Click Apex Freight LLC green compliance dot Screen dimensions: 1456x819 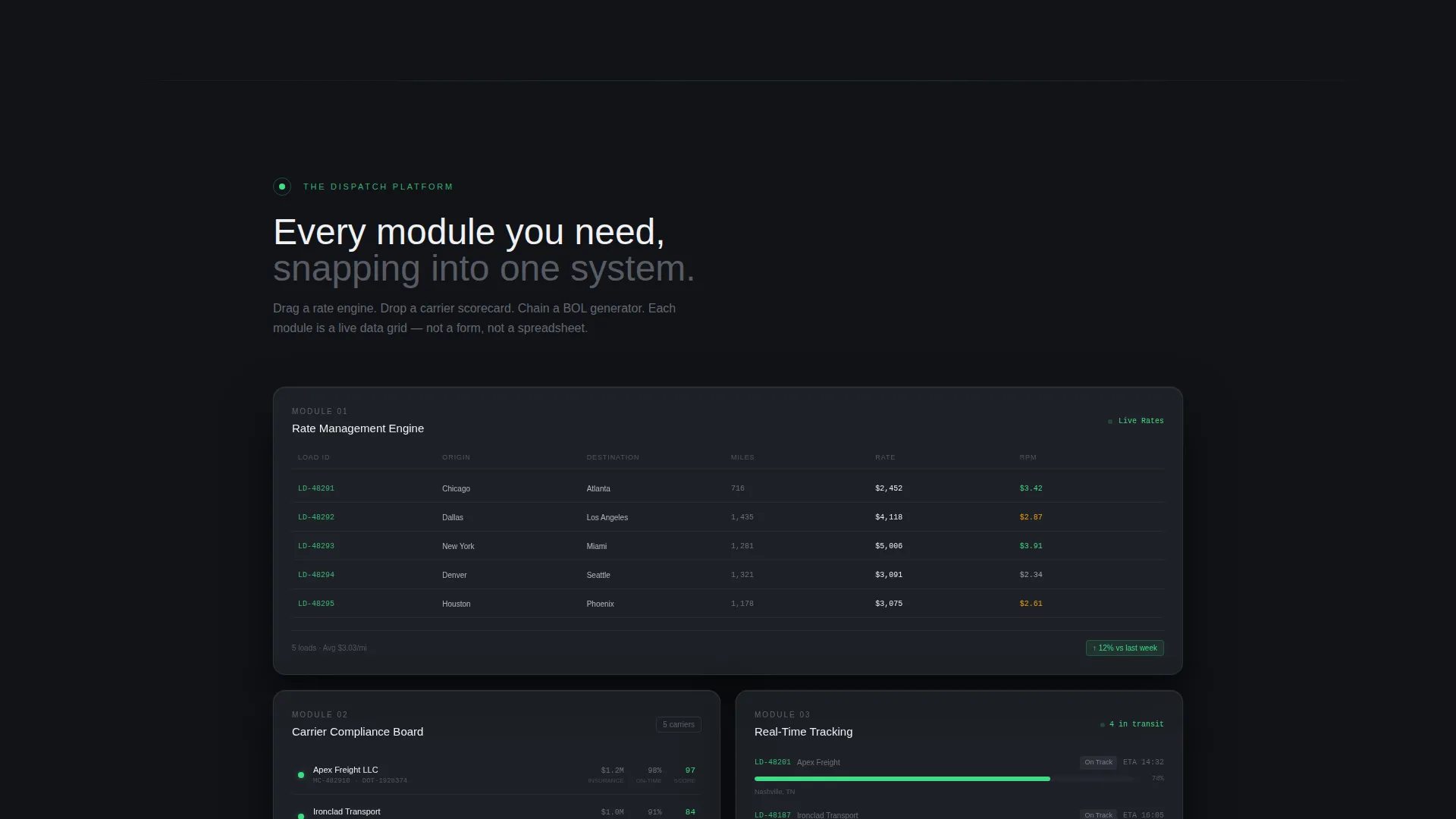pyautogui.click(x=301, y=775)
